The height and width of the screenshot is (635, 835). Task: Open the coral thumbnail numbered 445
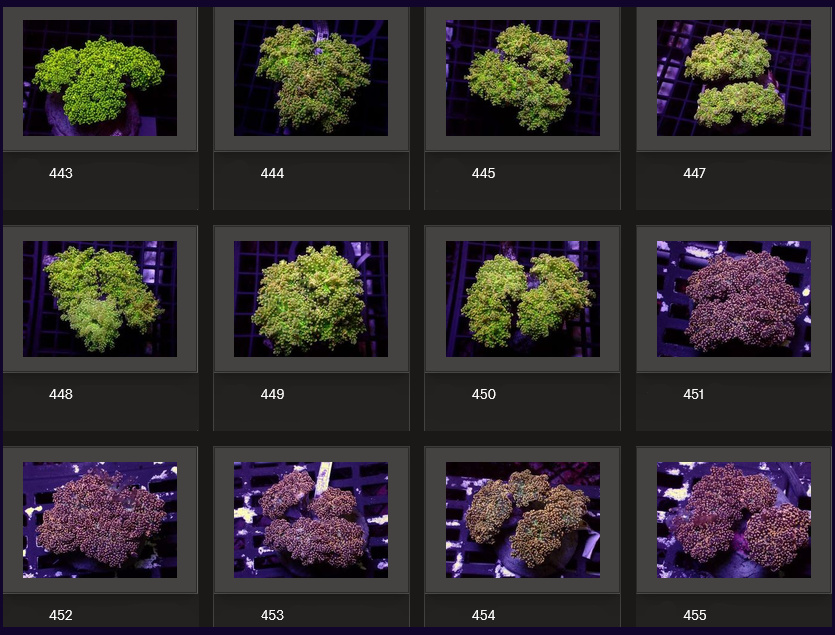523,78
